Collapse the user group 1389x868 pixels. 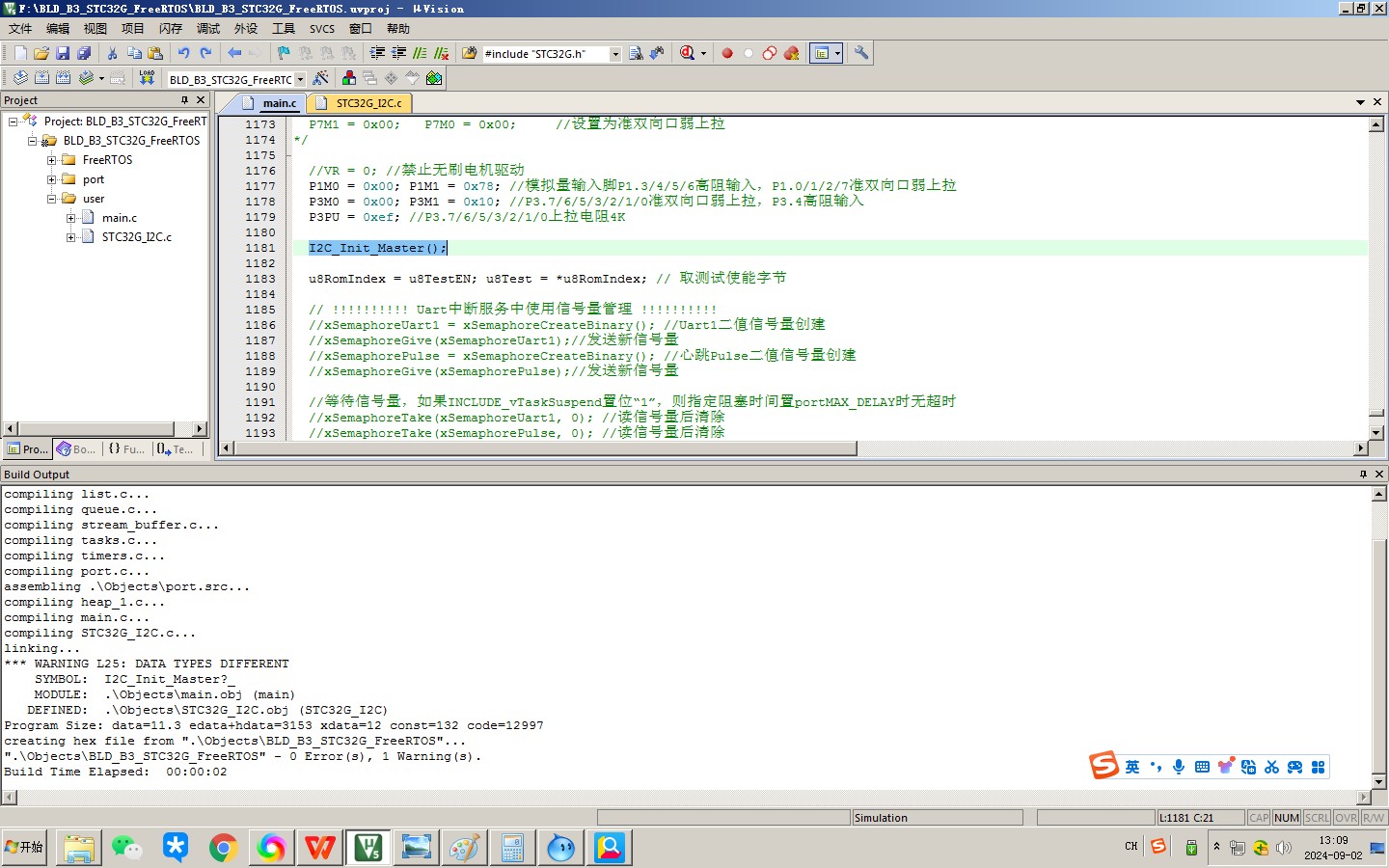51,199
